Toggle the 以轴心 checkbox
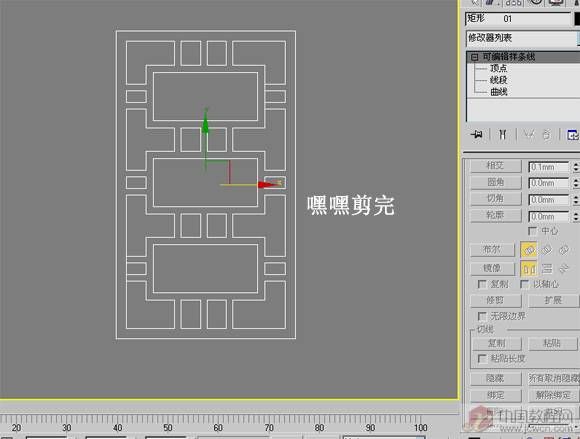 (524, 284)
